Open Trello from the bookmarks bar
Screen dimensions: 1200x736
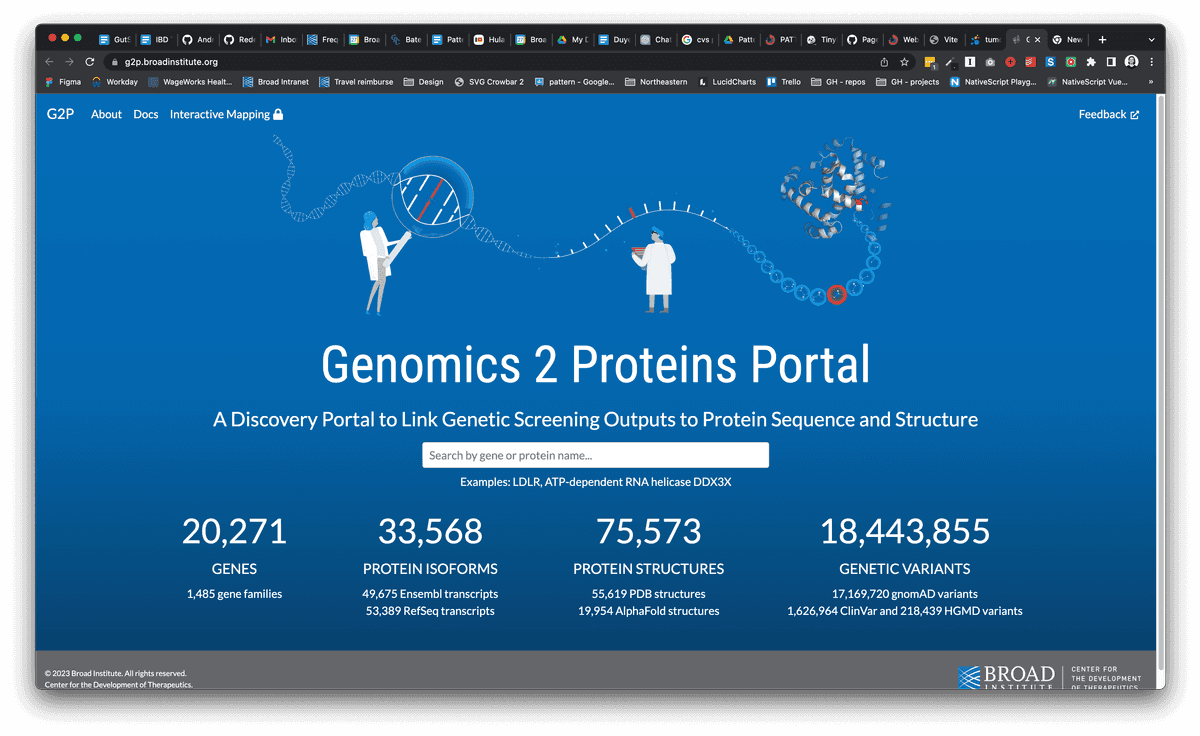(784, 82)
